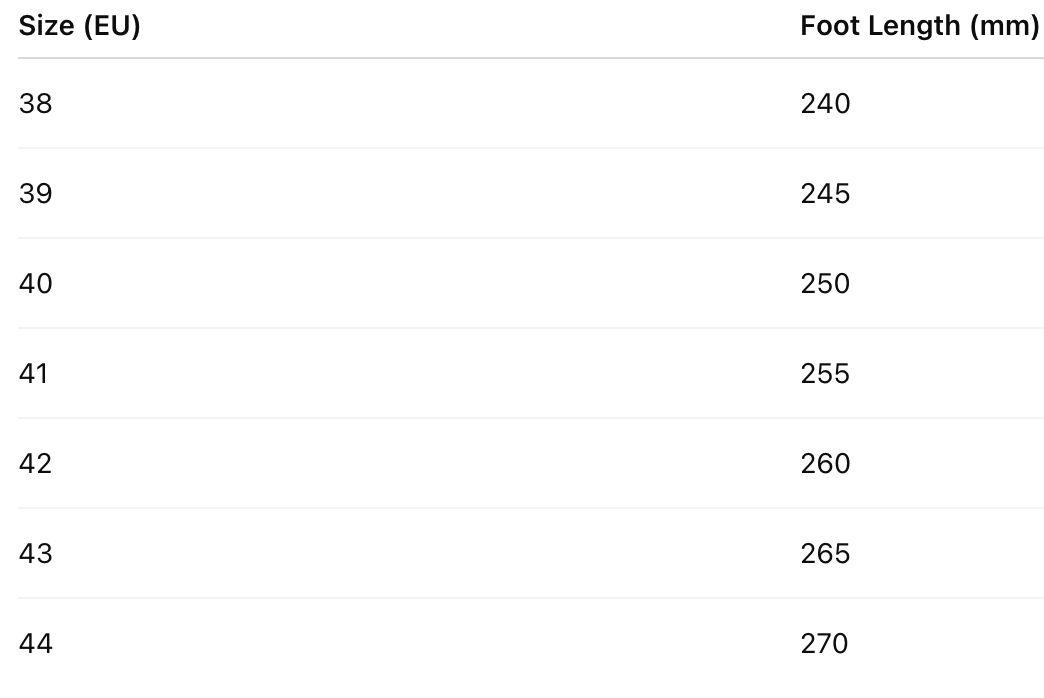The height and width of the screenshot is (698, 1044).
Task: Click the EU size 41 cell
Action: [34, 374]
